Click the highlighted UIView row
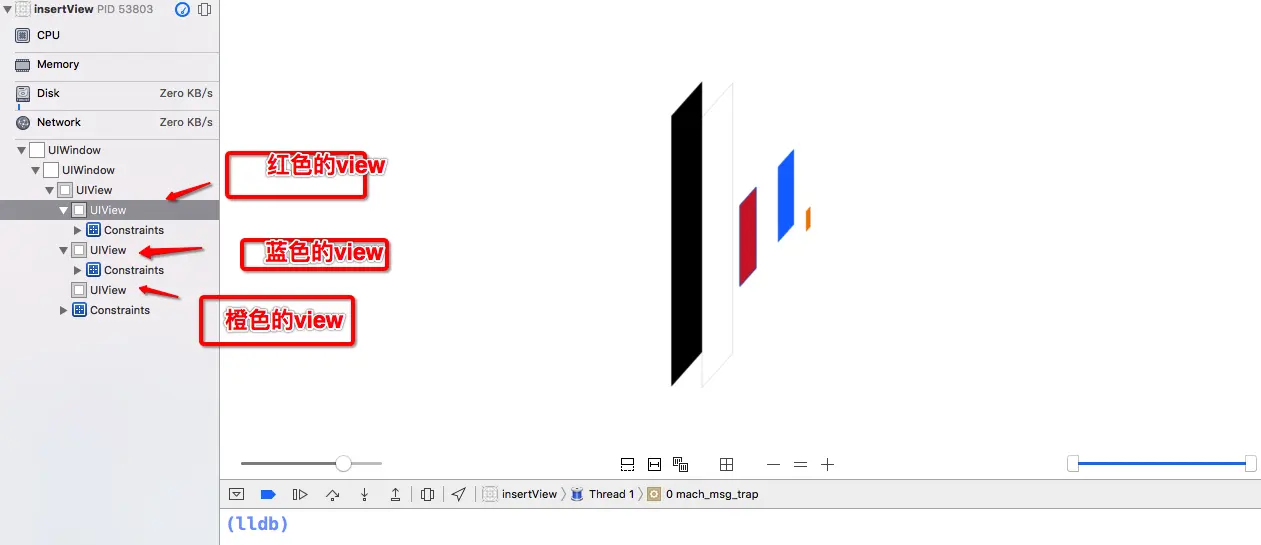This screenshot has width=1261, height=545. tap(109, 210)
